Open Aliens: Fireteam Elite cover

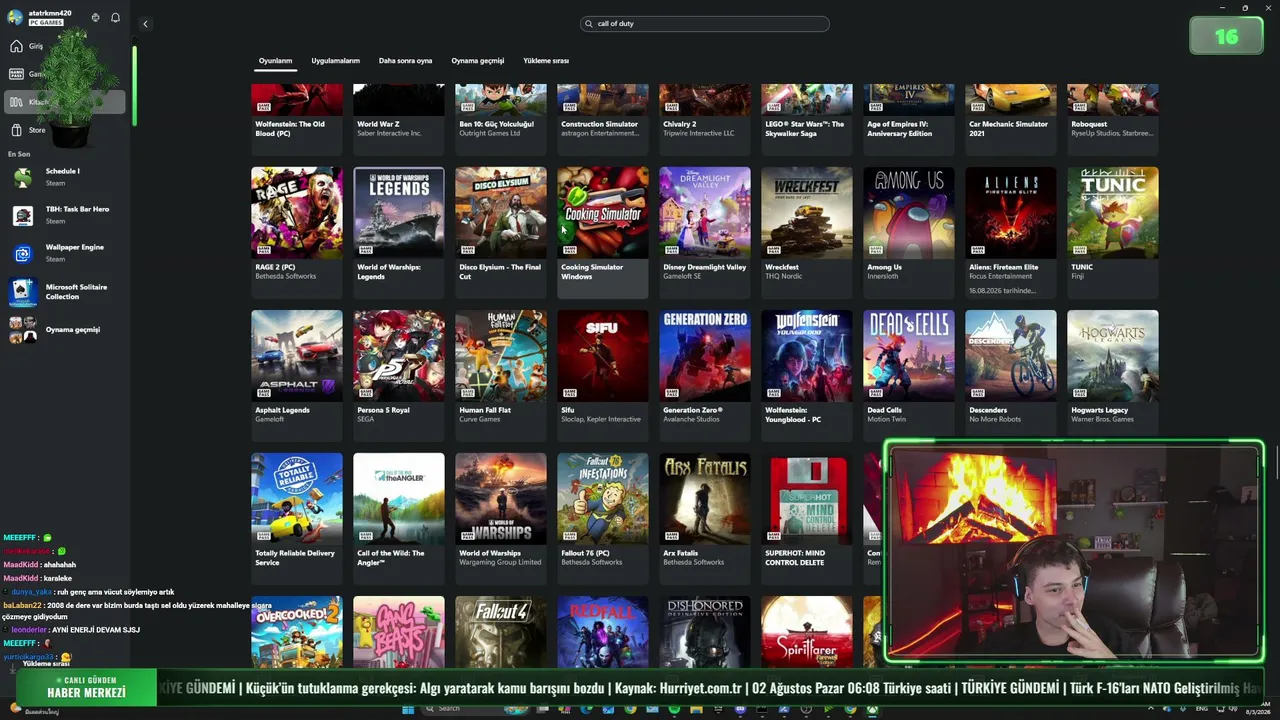tap(1011, 213)
